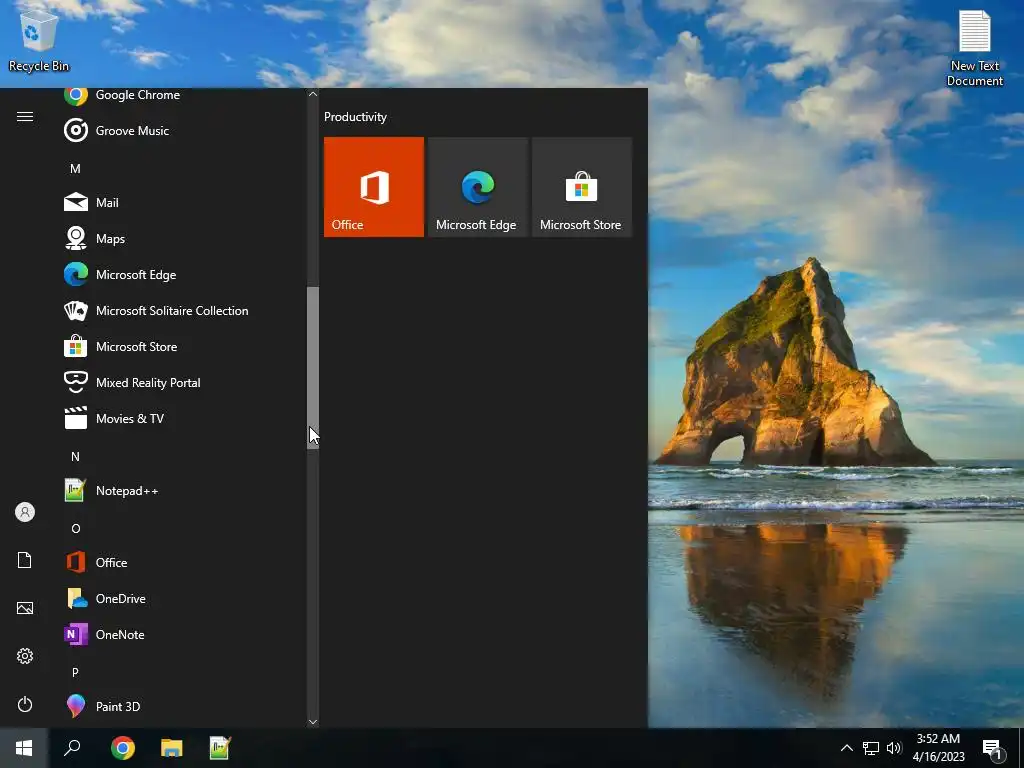Click the app list scroll-up arrow
1024x768 pixels.
pyautogui.click(x=313, y=94)
